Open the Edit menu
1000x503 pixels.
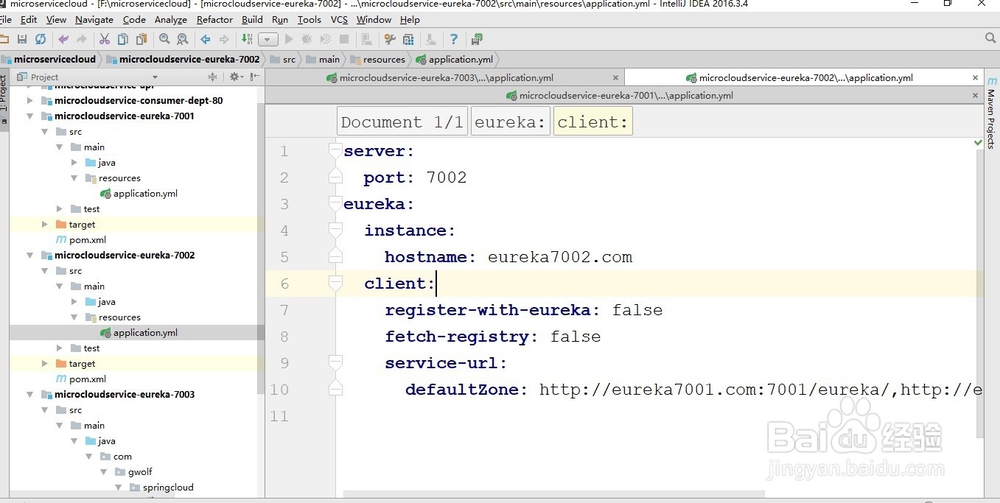coord(29,20)
